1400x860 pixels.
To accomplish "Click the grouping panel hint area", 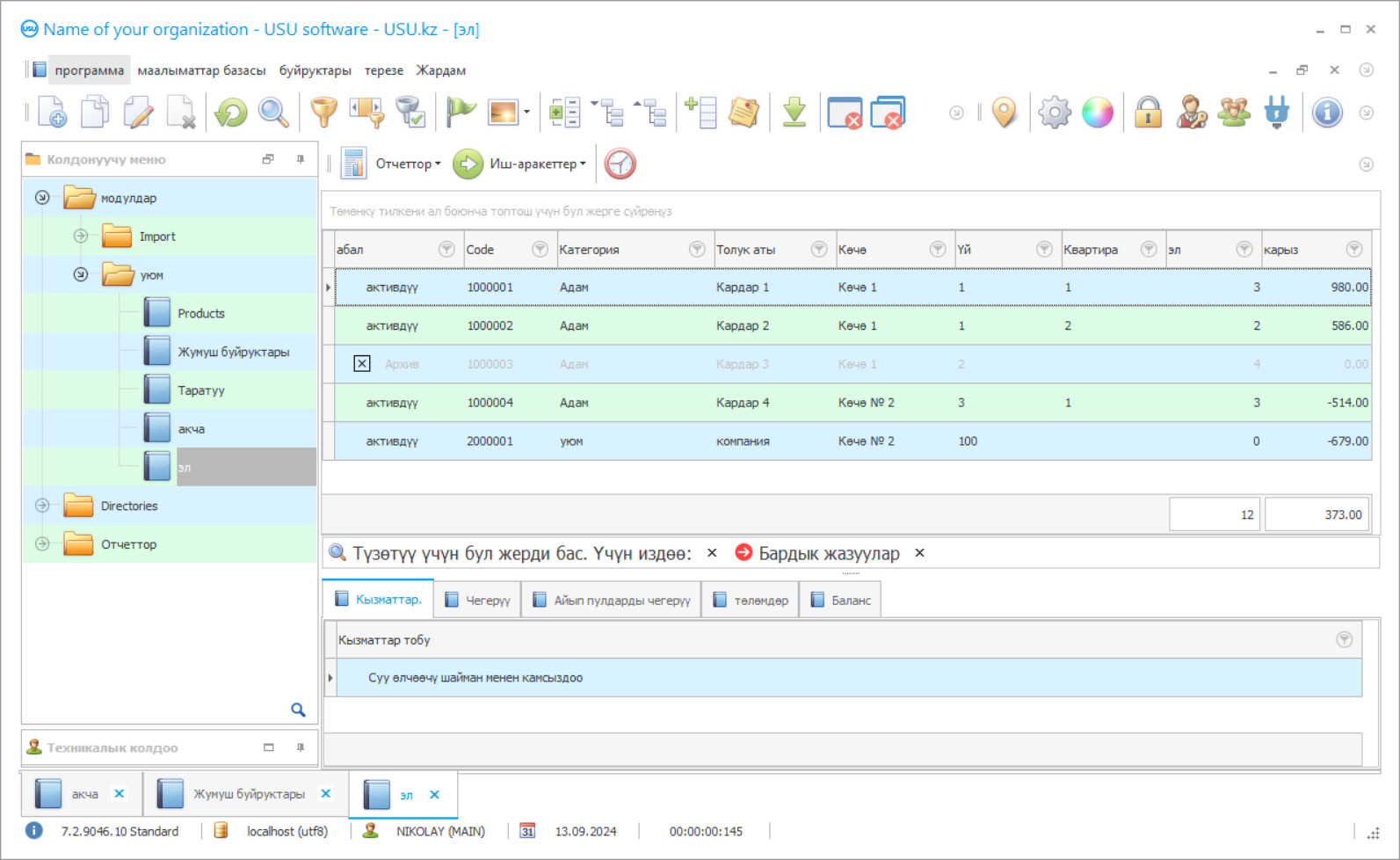I will pos(851,211).
